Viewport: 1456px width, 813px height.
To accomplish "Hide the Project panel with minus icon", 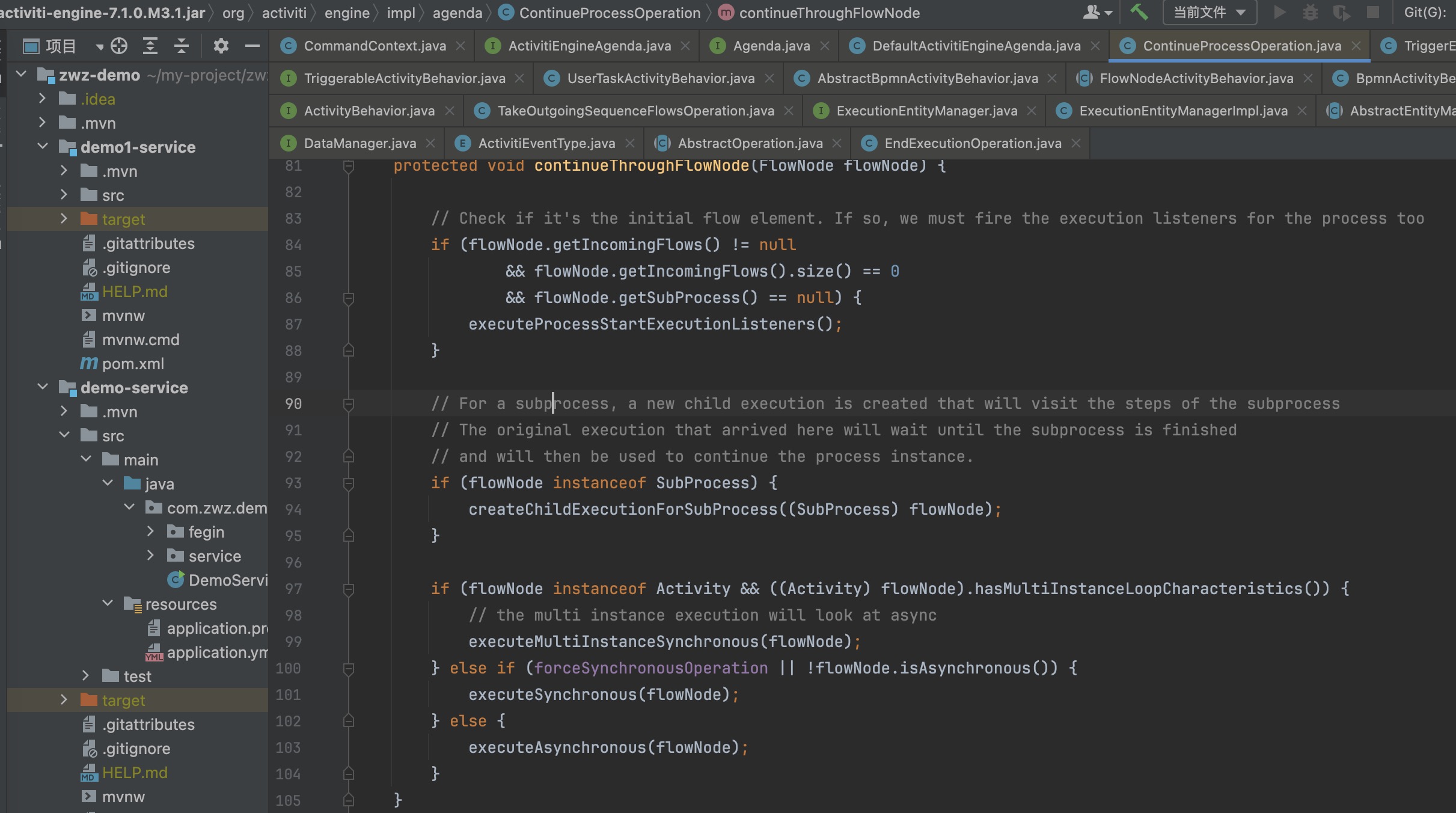I will point(252,46).
